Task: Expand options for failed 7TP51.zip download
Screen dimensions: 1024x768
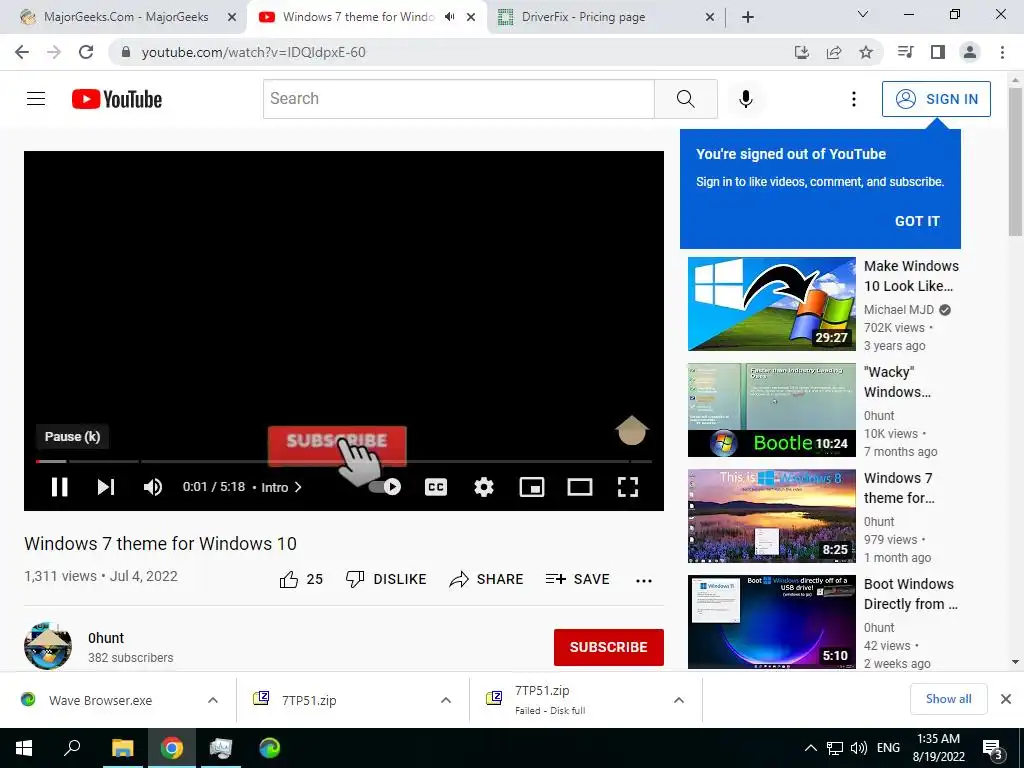Action: [x=679, y=700]
